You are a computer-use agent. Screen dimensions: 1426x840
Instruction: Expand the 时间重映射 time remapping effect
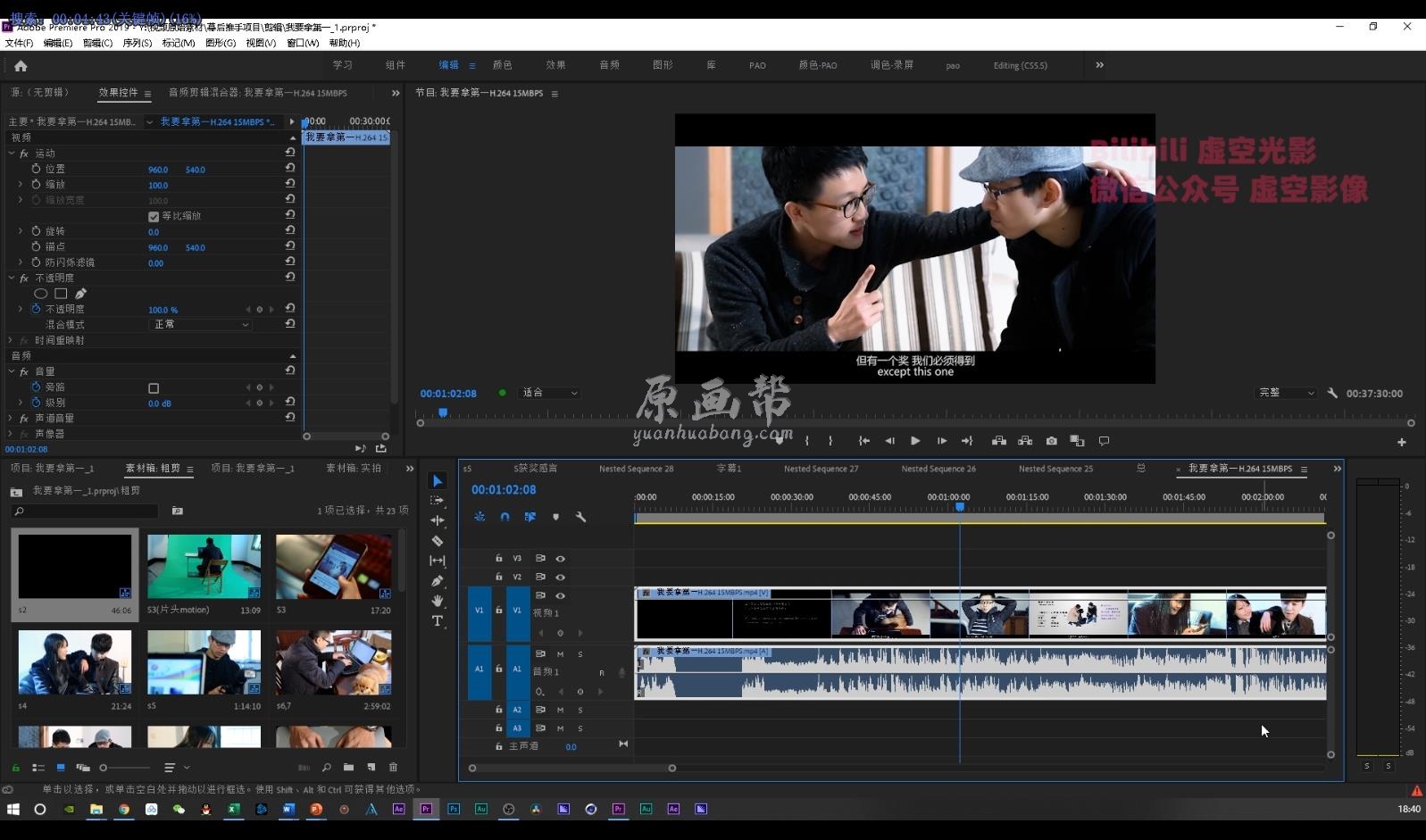tap(11, 340)
